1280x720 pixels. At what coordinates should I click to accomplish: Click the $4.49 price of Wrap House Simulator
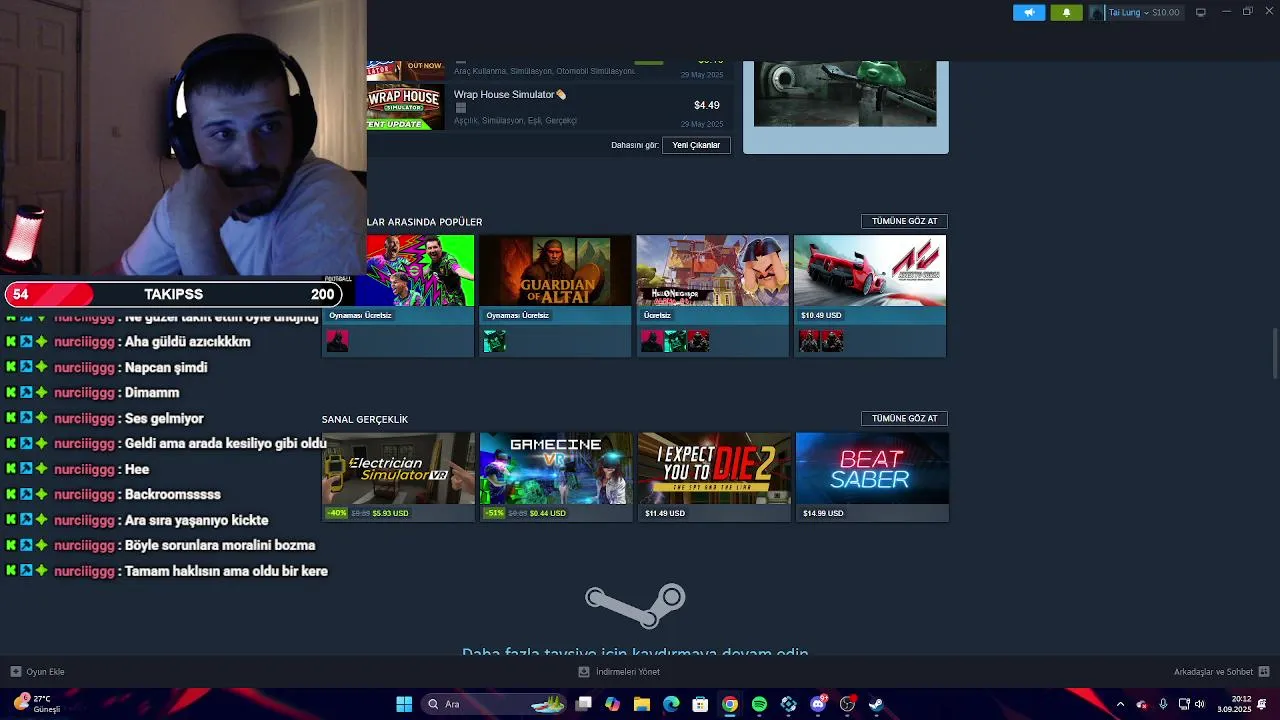coord(707,105)
